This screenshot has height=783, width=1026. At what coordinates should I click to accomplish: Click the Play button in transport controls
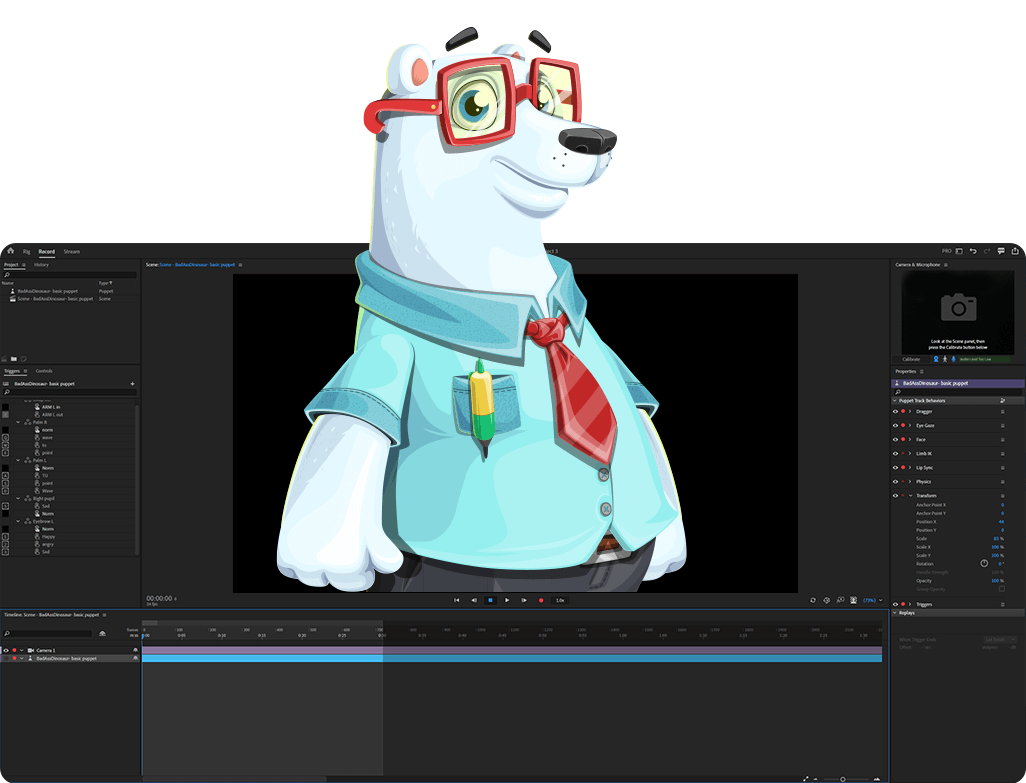click(507, 600)
